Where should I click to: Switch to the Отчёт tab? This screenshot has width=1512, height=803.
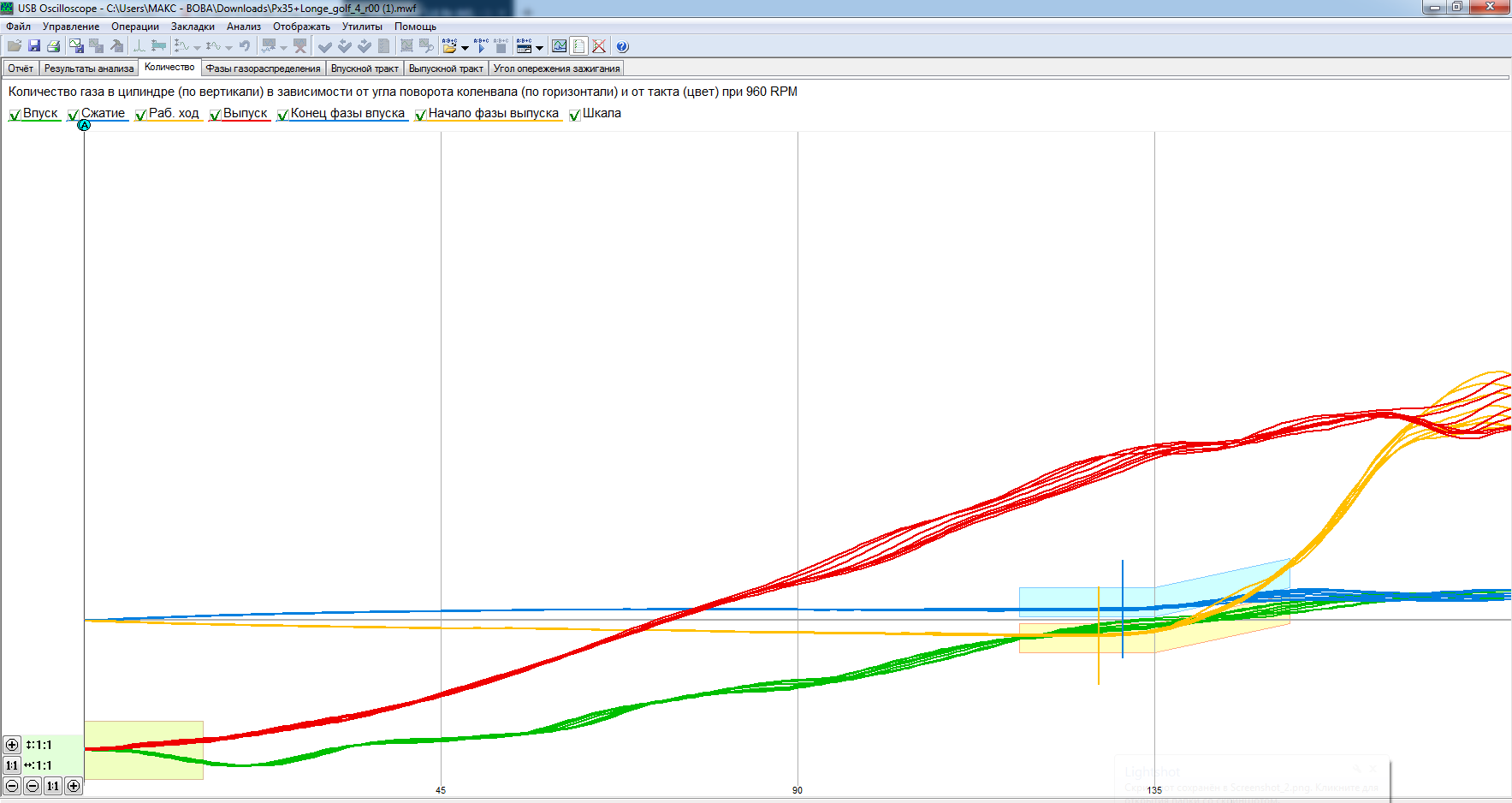tap(21, 68)
